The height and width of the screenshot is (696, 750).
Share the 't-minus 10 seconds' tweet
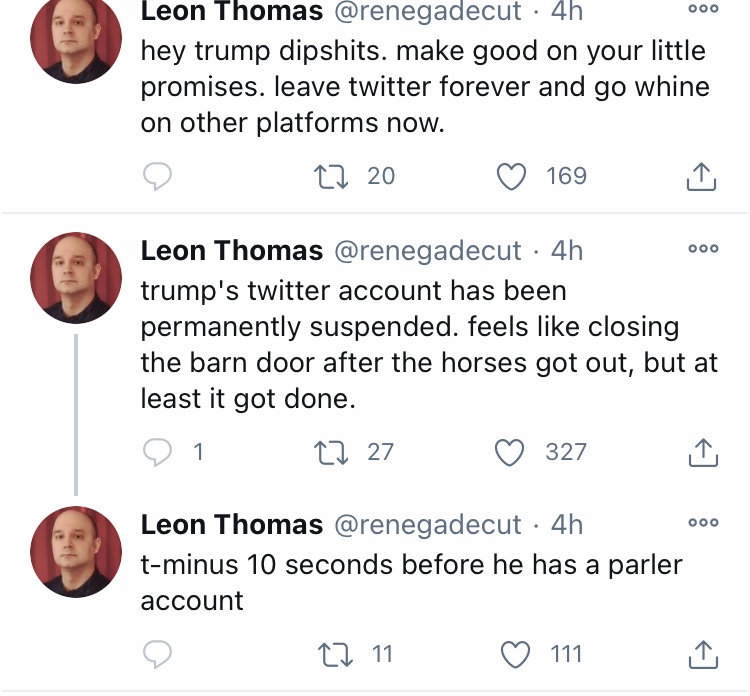[x=703, y=654]
